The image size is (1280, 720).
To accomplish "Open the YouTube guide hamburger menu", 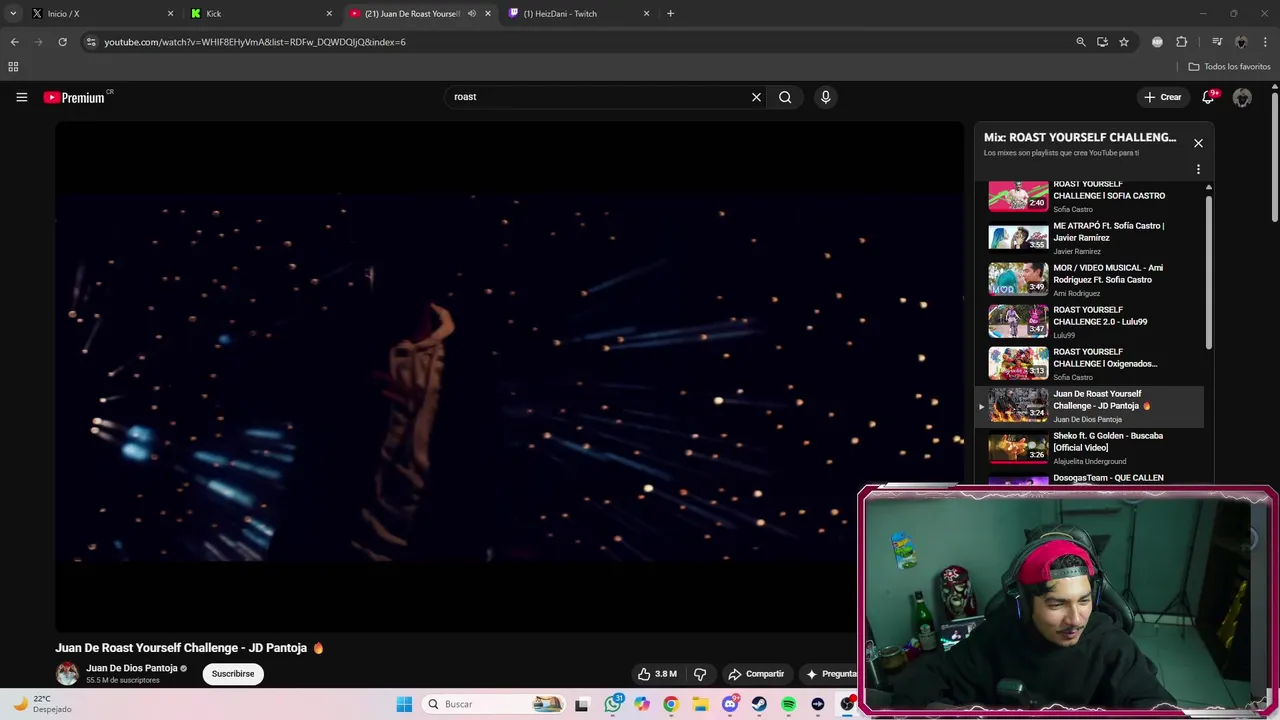I will [x=21, y=97].
